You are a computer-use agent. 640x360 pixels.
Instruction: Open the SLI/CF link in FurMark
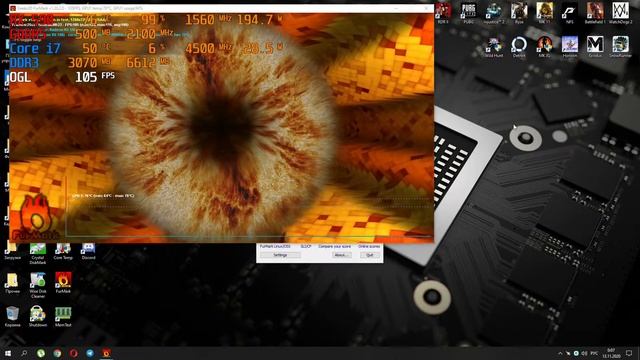[306, 247]
